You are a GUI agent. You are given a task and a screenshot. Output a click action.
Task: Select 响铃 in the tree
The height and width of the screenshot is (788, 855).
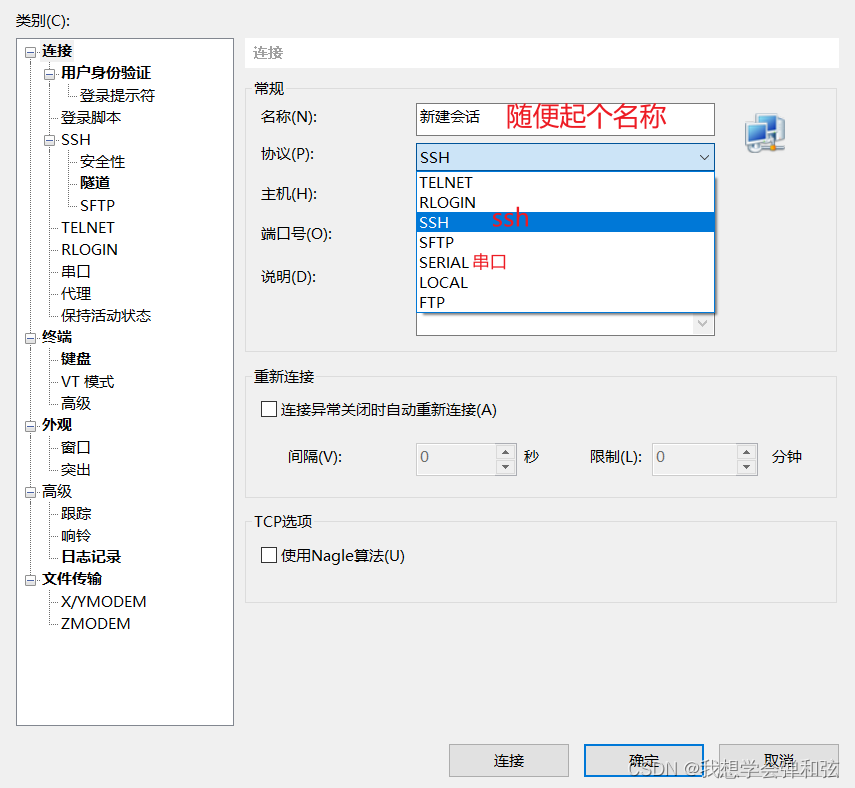pos(76,536)
